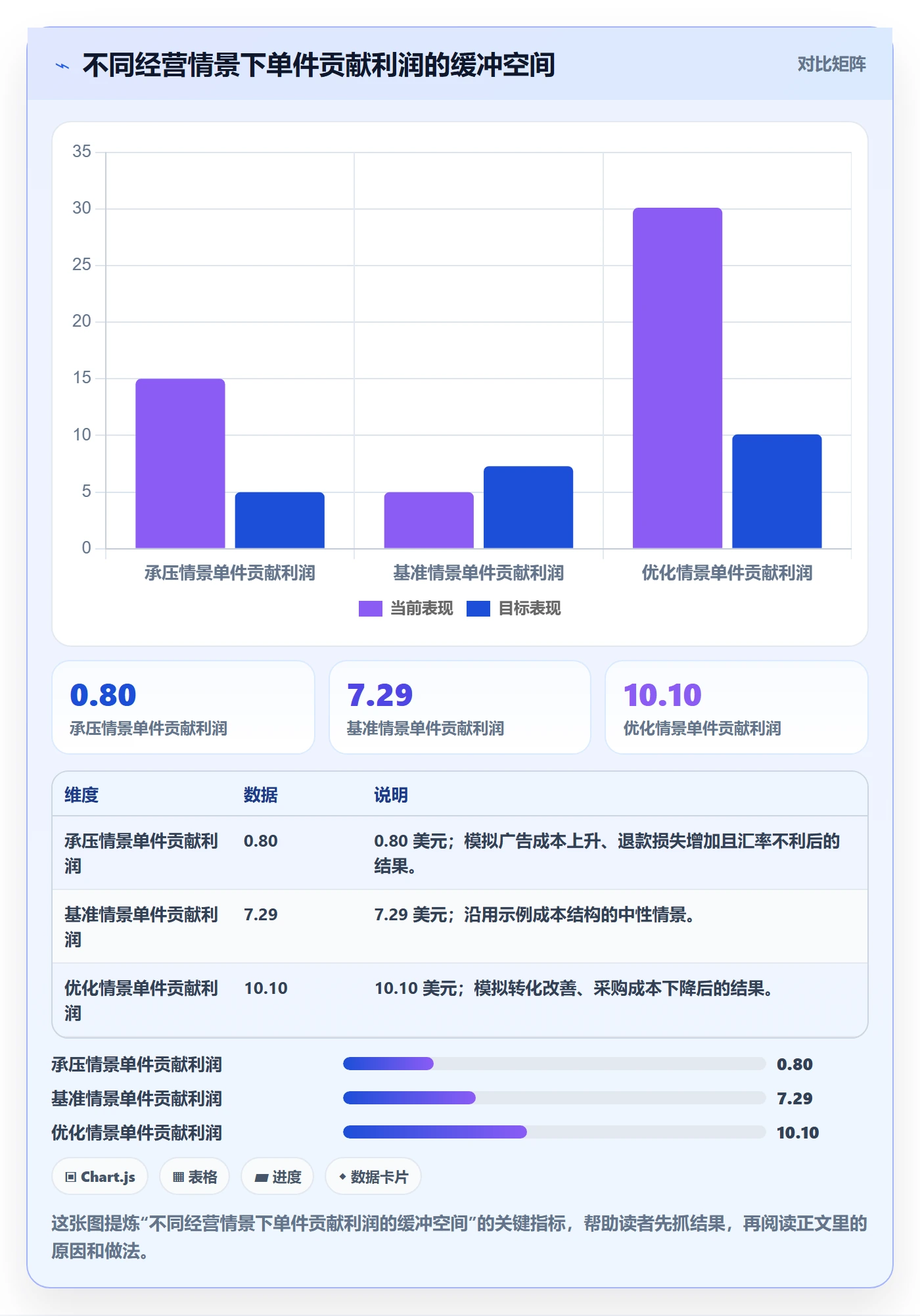Click the lightning icon beside the title
The image size is (920, 1316).
coord(62,66)
